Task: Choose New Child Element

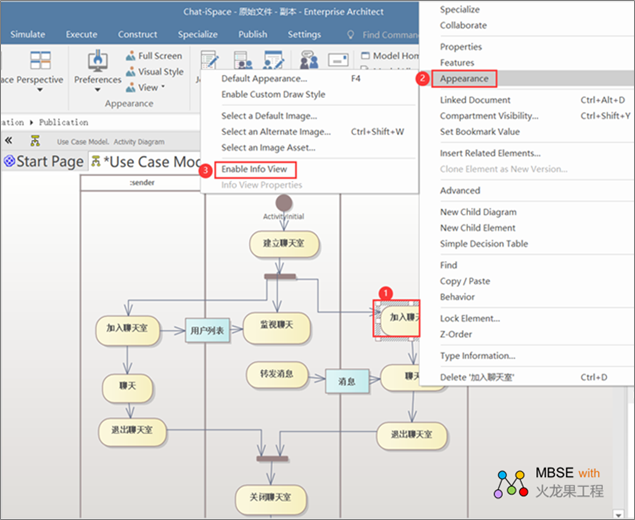Action: coord(478,228)
